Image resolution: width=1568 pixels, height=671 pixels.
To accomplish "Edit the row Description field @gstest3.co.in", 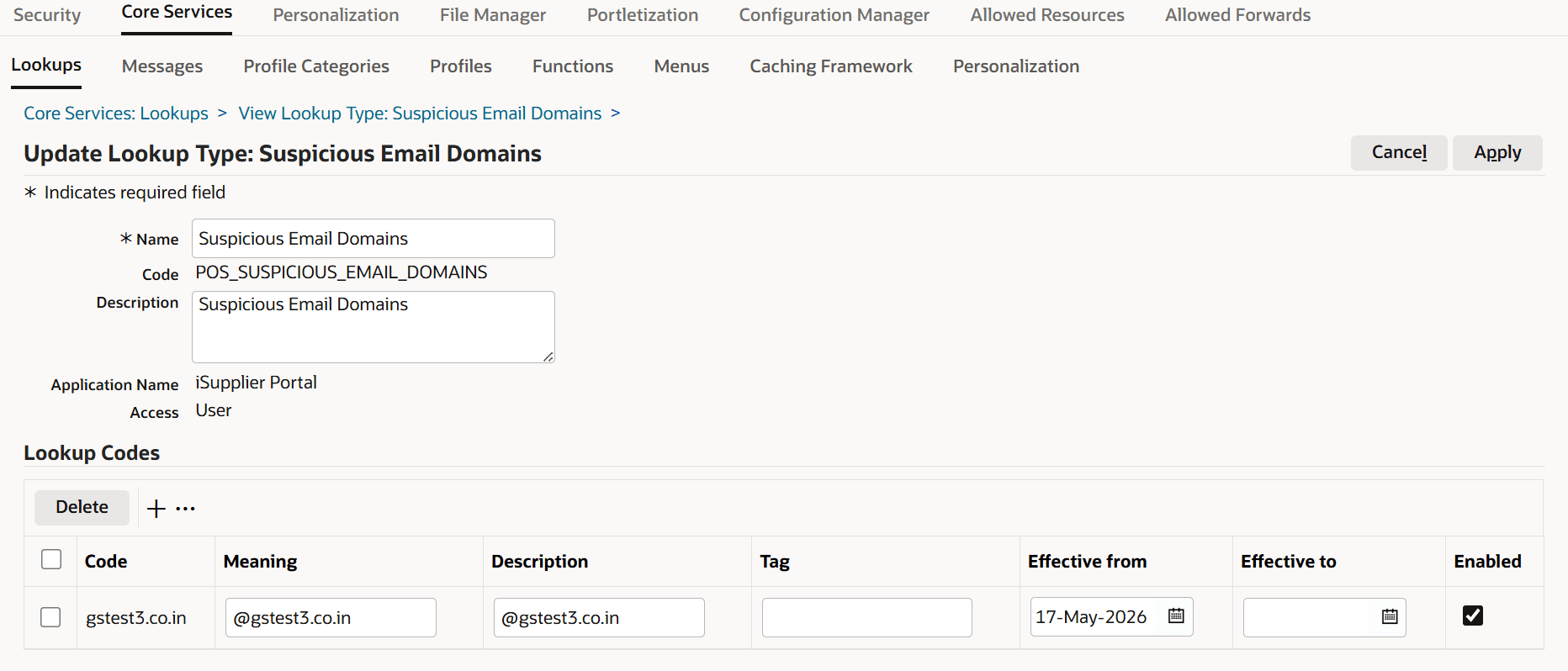I will click(x=599, y=618).
